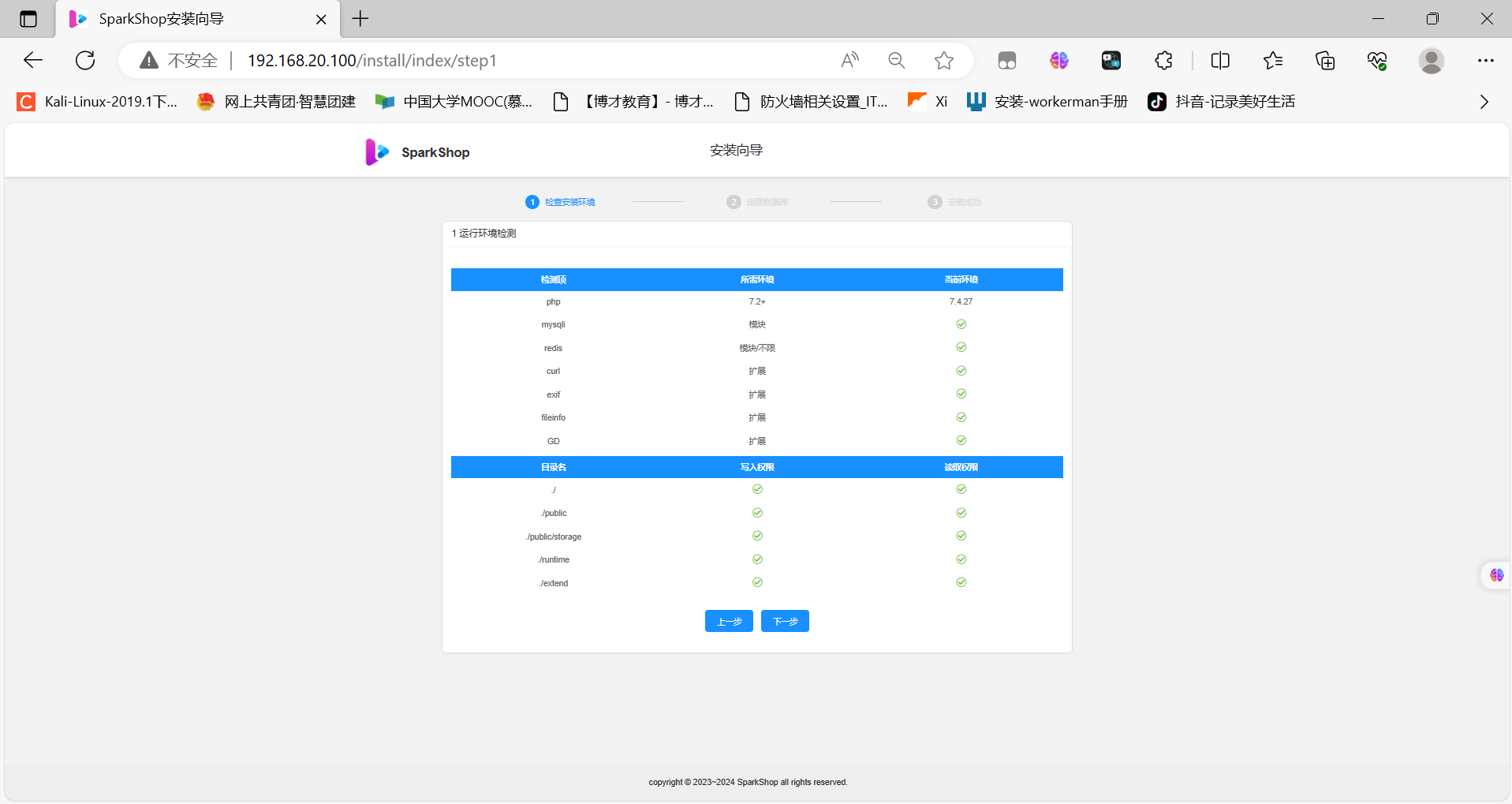Open the zoom magnifier icon in address bar

pos(896,61)
